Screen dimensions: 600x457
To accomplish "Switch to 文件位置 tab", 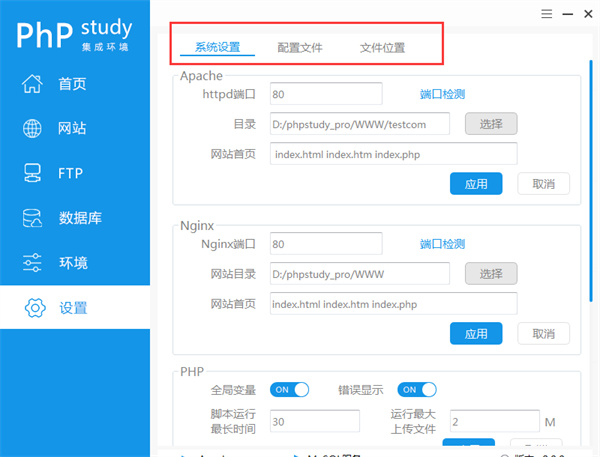I will point(382,48).
